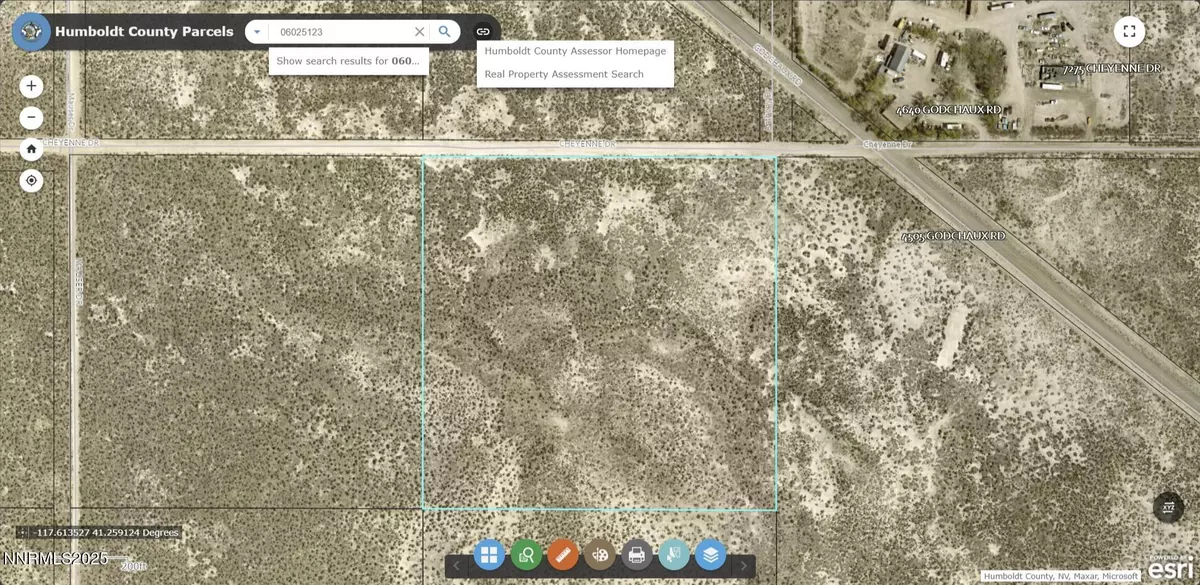Click the find my location icon
Image resolution: width=1200 pixels, height=585 pixels.
pyautogui.click(x=31, y=181)
